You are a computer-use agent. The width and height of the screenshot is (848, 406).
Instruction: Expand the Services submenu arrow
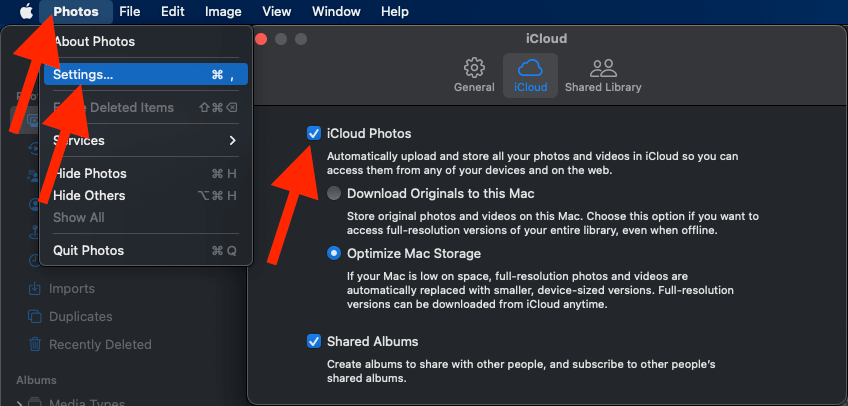tap(233, 141)
